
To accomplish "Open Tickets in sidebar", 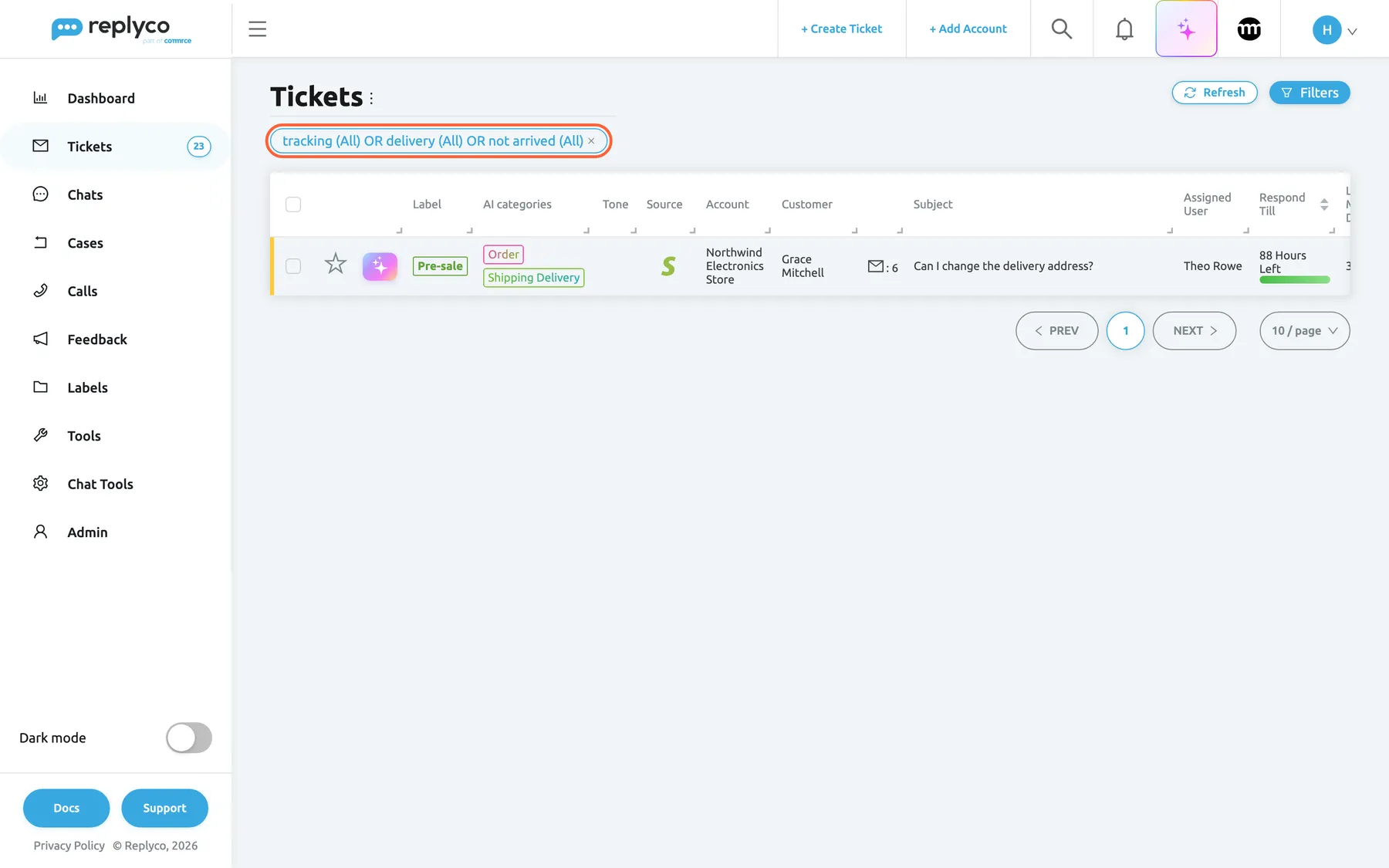I will pos(90,147).
